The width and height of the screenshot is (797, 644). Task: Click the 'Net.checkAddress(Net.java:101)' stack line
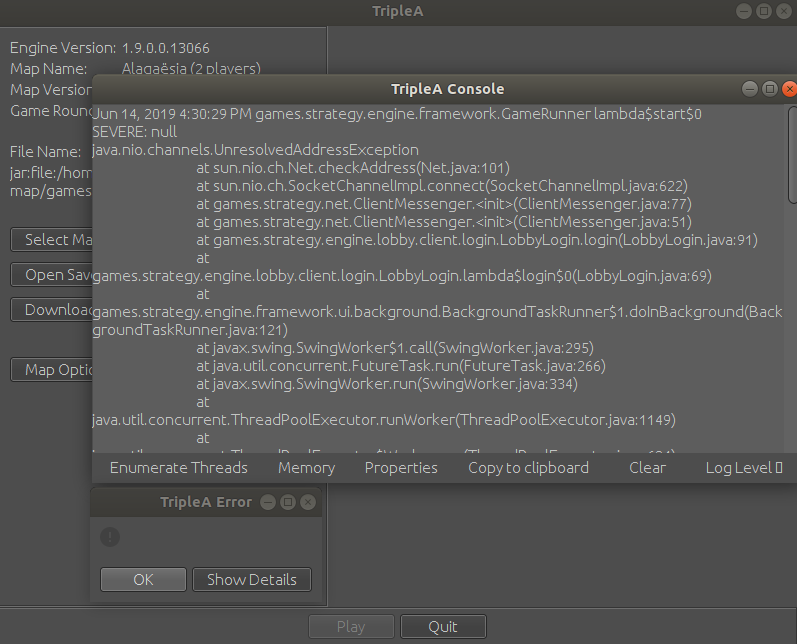click(353, 168)
